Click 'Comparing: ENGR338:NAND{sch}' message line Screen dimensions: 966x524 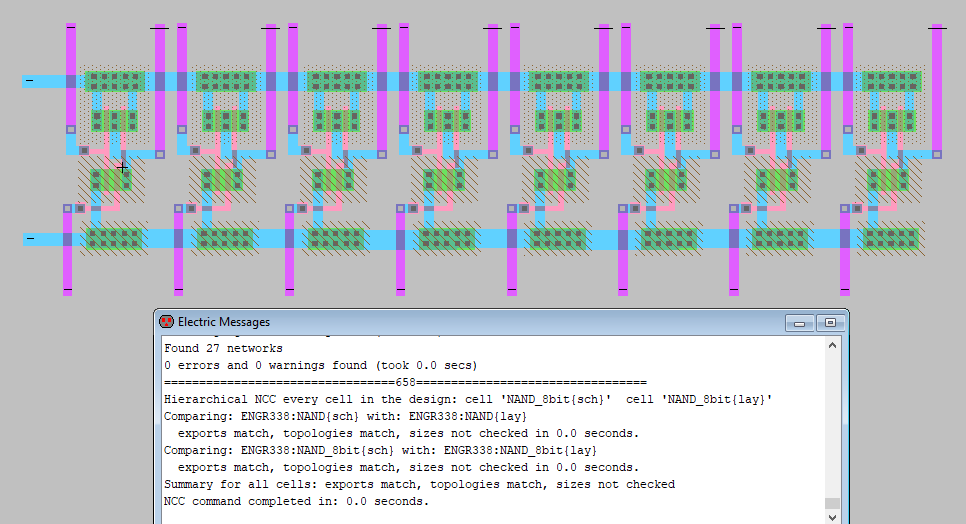pos(345,417)
